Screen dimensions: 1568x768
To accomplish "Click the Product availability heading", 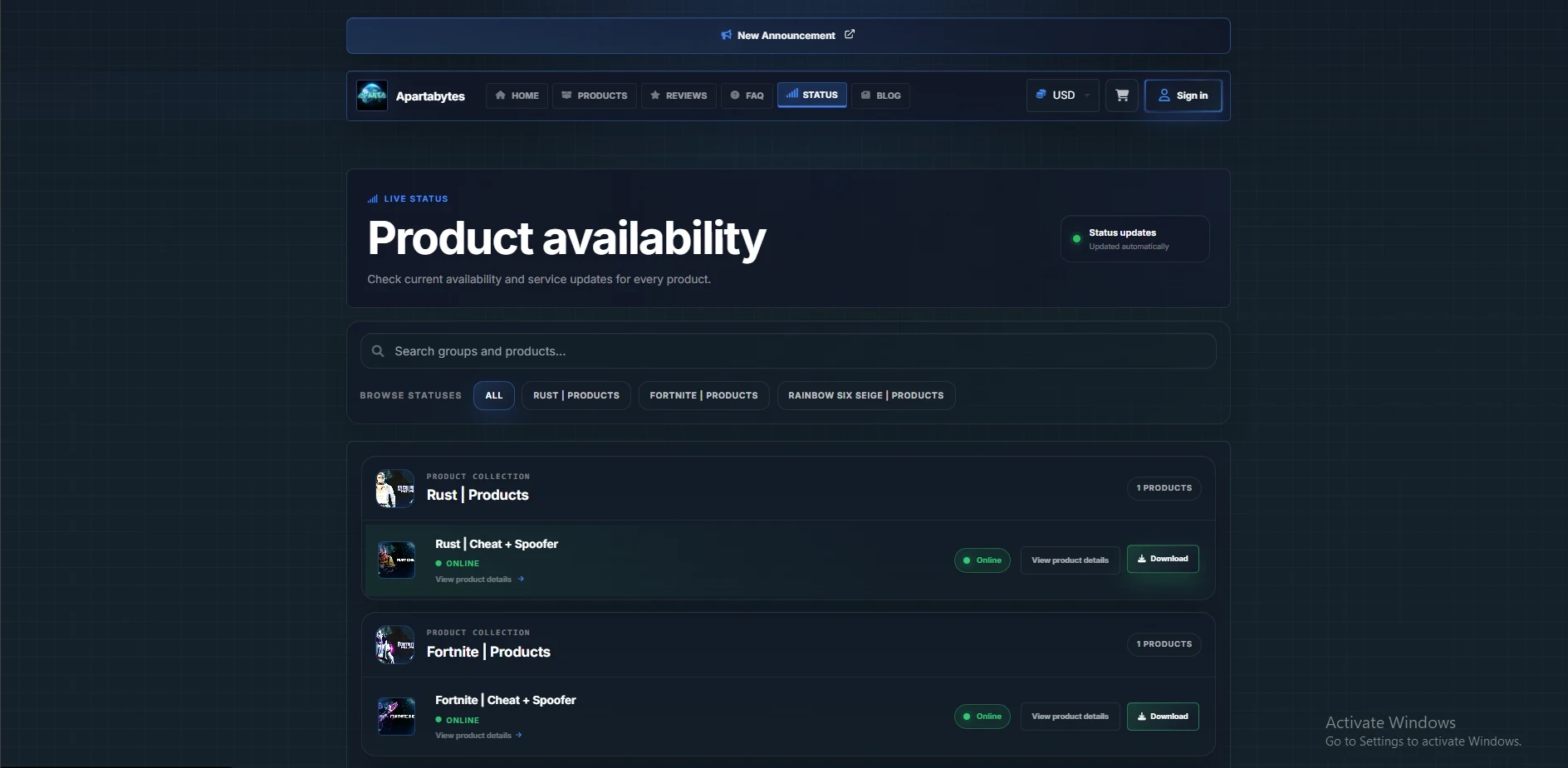I will (x=566, y=239).
